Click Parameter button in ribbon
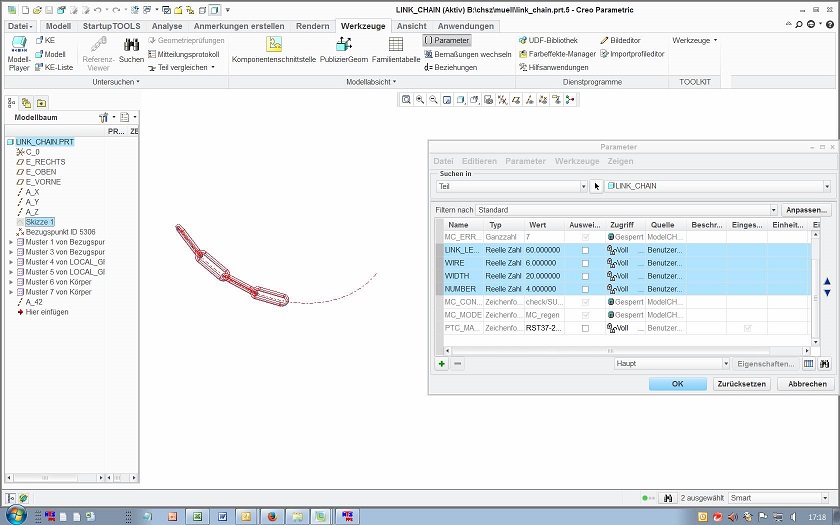Image resolution: width=840 pixels, height=525 pixels. 447,40
